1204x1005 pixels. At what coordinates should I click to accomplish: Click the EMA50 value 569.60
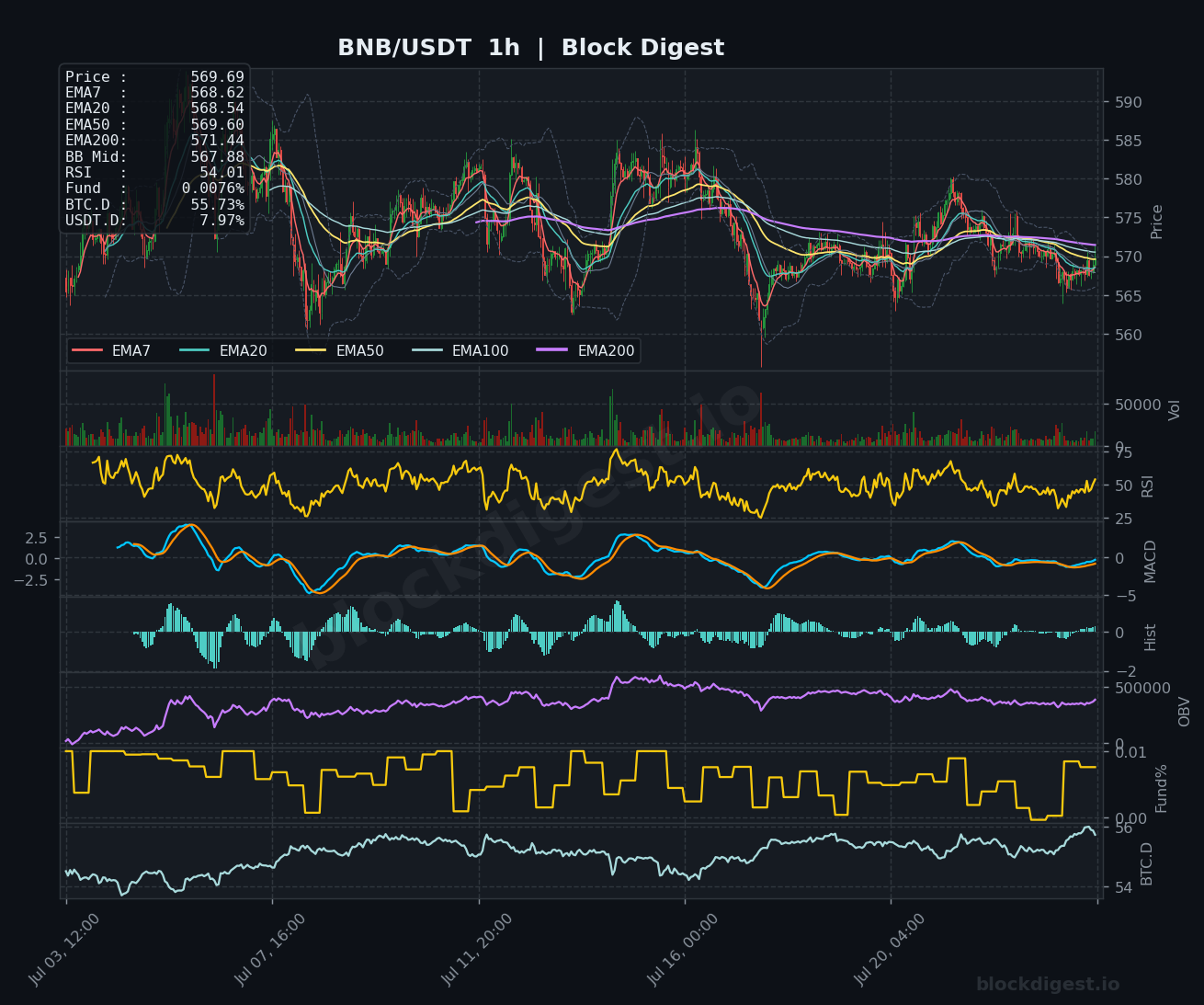coord(218,125)
